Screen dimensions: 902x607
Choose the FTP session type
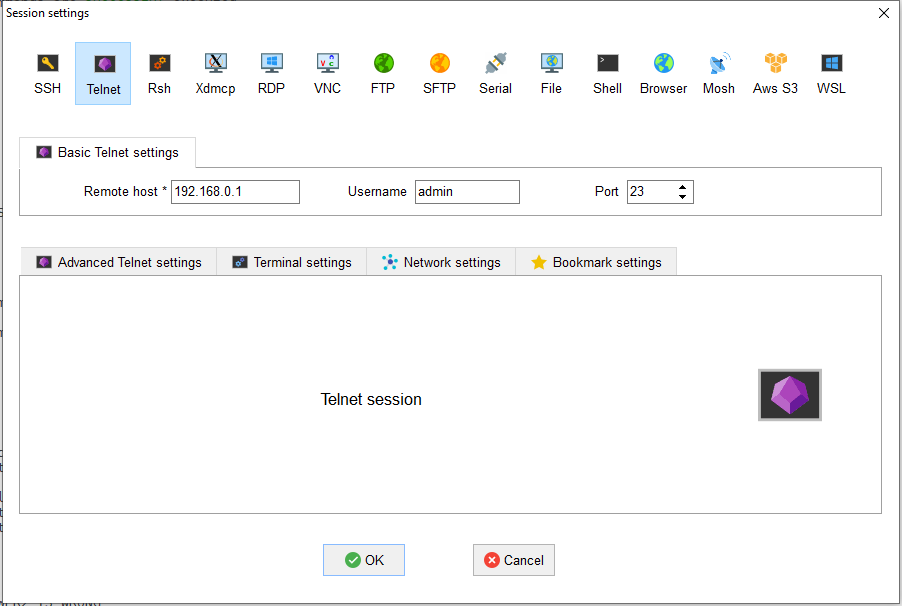[383, 73]
